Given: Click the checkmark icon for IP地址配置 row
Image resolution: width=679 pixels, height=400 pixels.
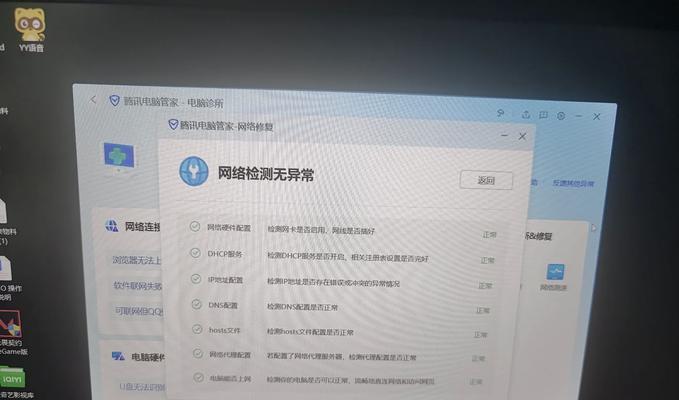Looking at the screenshot, I should [x=196, y=279].
